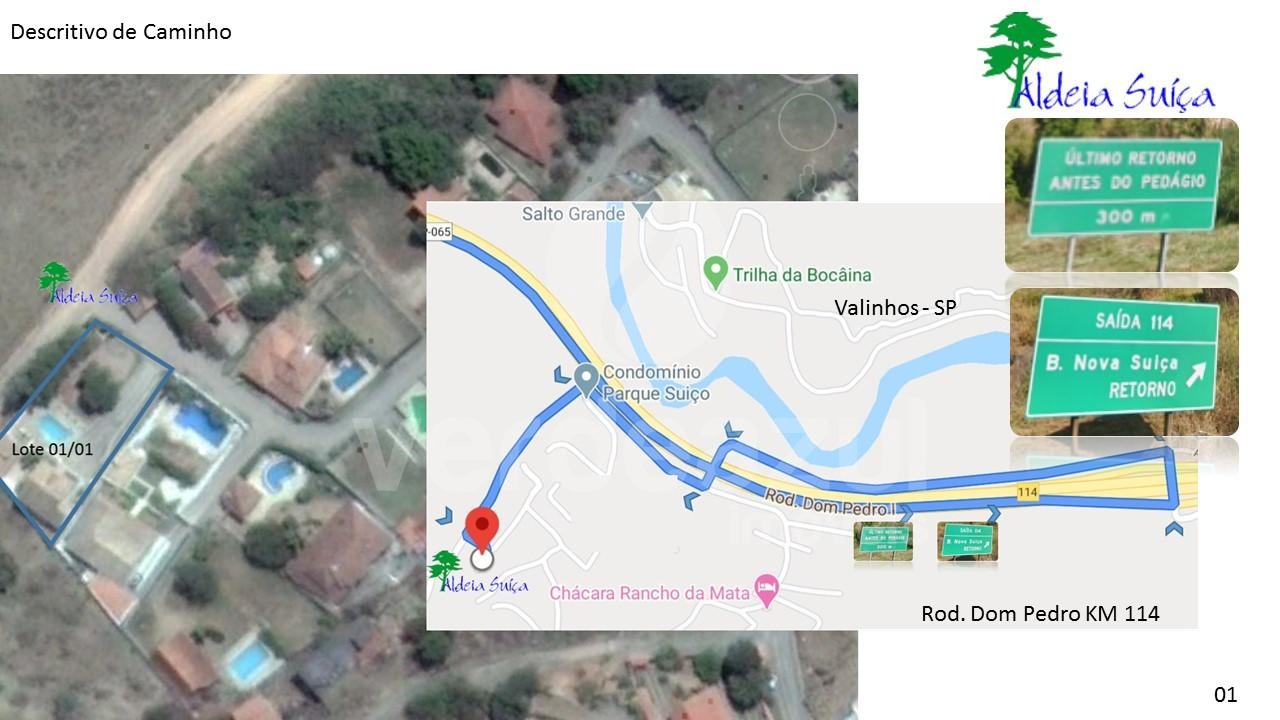Click the Salto Grande gray marker
Image resolution: width=1280 pixels, height=720 pixels.
pos(643,211)
